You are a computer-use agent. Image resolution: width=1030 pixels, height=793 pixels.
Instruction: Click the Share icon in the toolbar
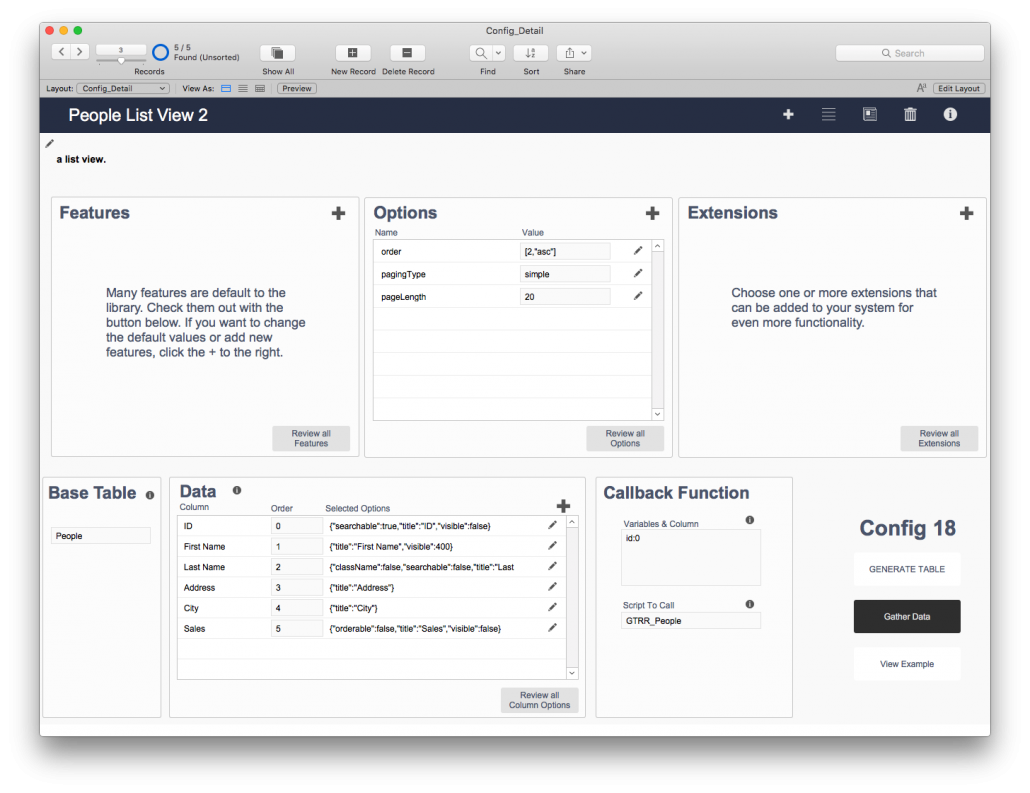[570, 52]
